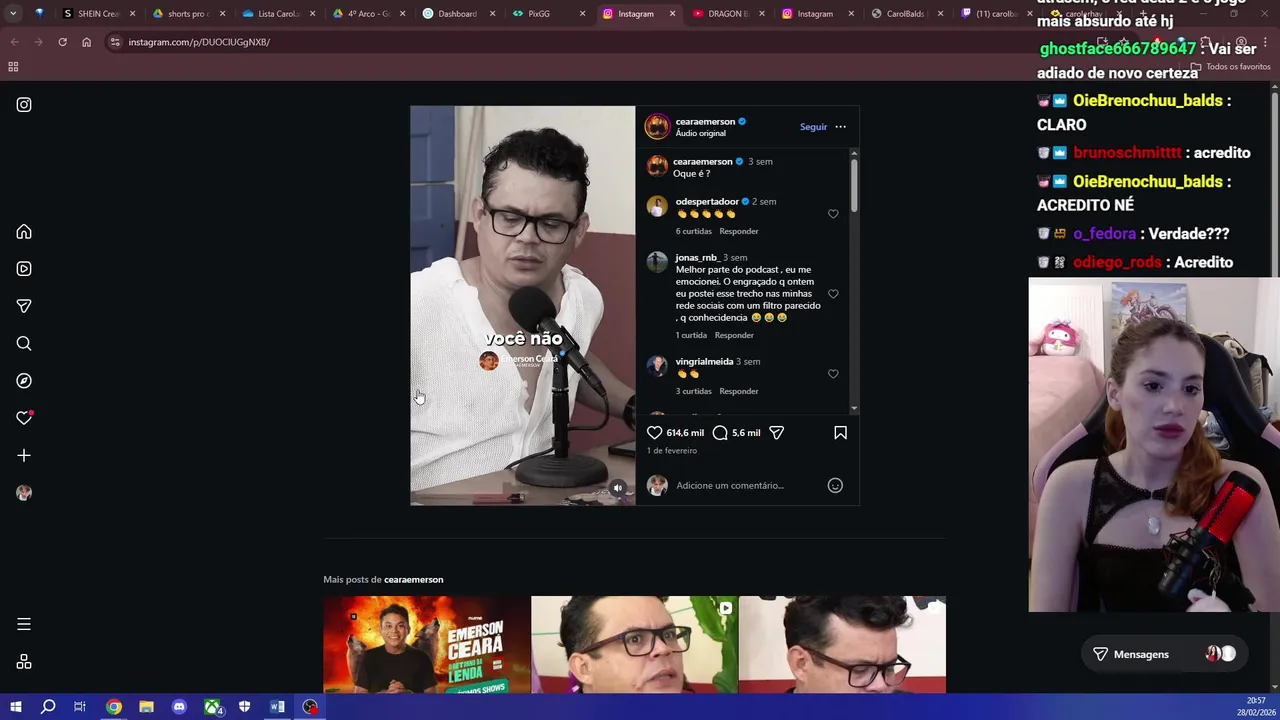
Task: Open the hamburger More menu in sidebar
Action: [24, 624]
